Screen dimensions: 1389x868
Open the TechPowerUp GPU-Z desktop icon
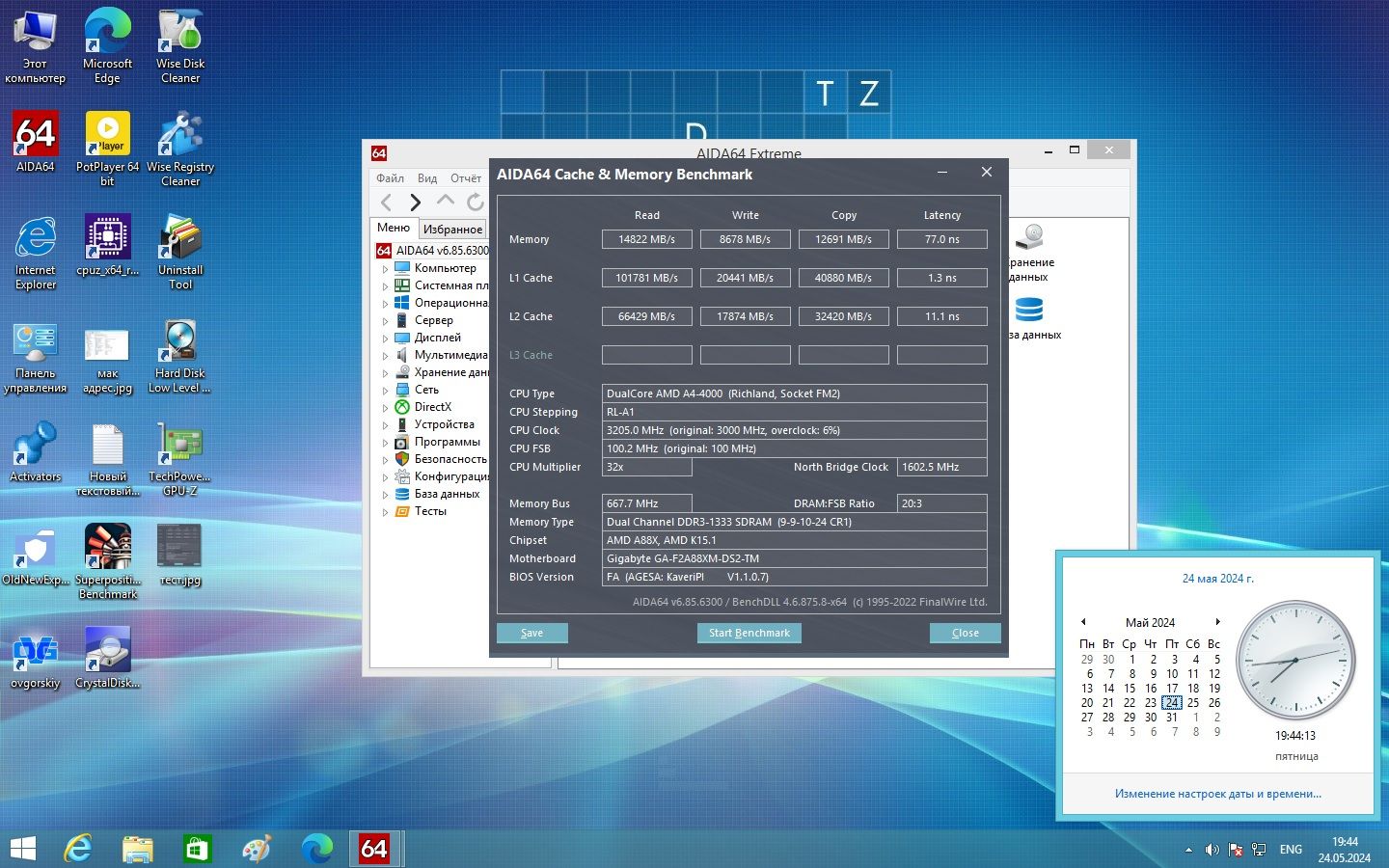(x=179, y=459)
